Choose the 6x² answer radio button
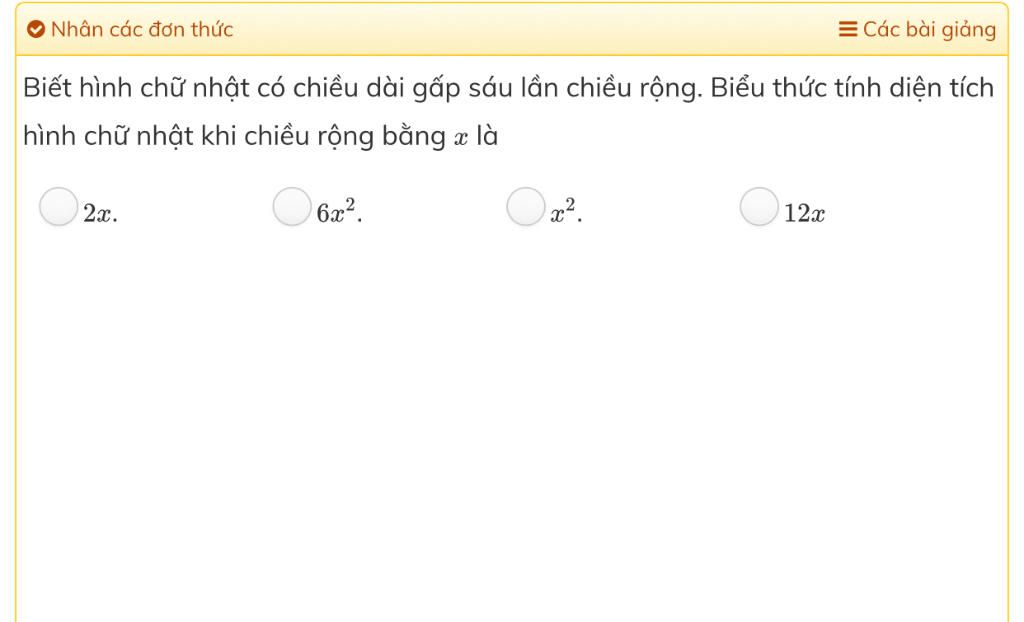This screenshot has width=1024, height=622. (x=292, y=206)
